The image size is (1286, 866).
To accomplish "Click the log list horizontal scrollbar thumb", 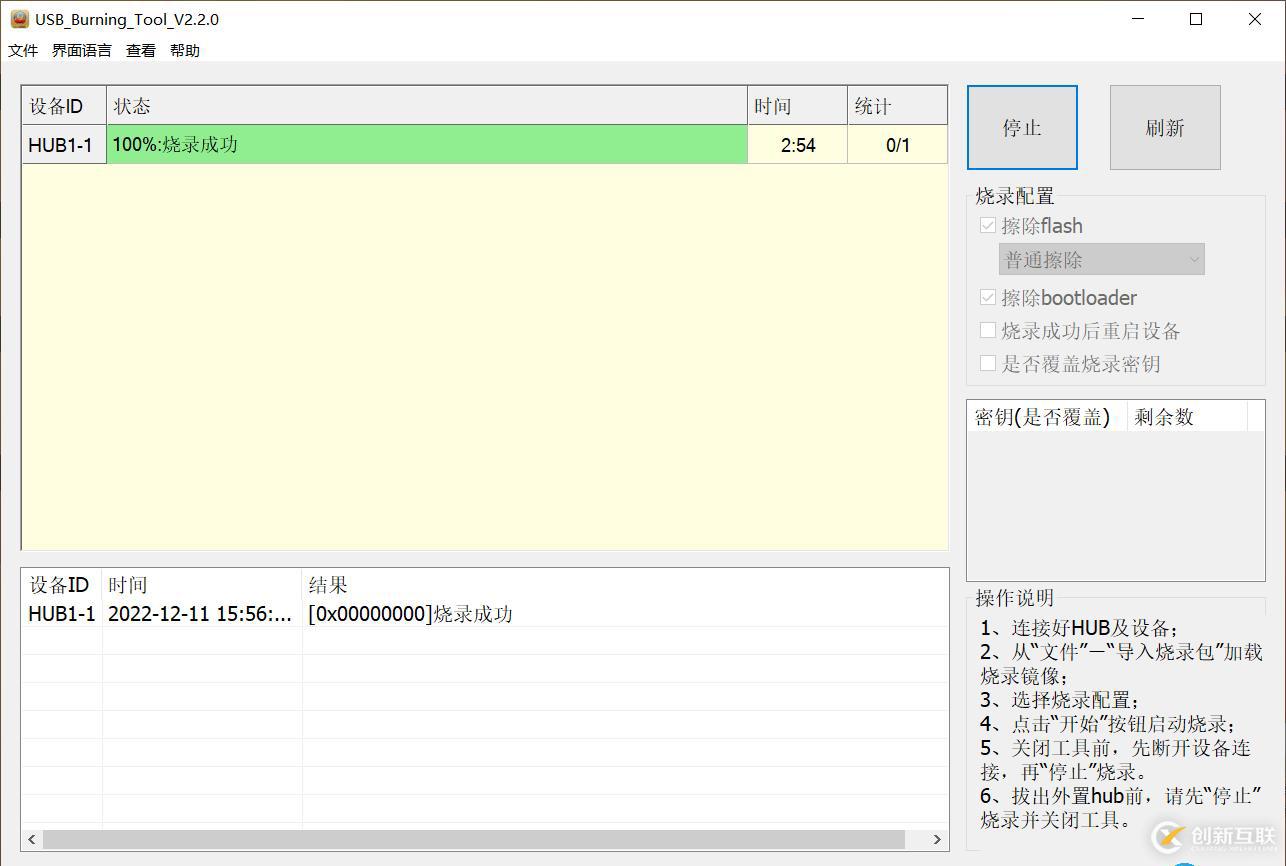I will coord(474,839).
